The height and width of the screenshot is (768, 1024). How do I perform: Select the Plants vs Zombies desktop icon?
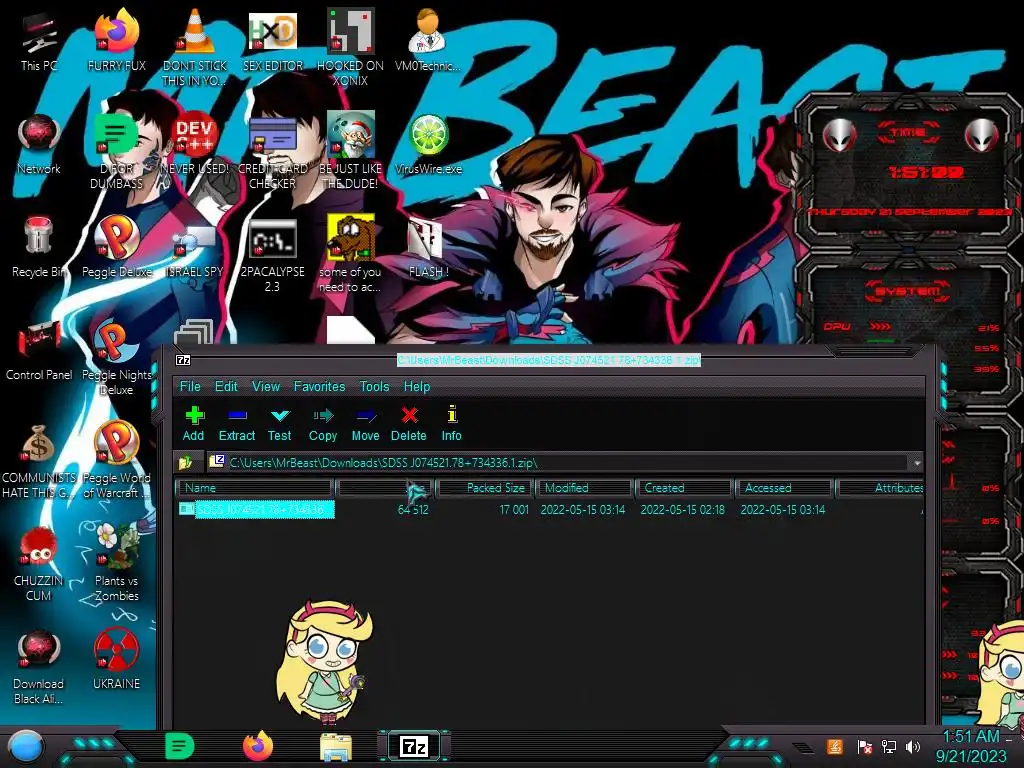click(116, 564)
